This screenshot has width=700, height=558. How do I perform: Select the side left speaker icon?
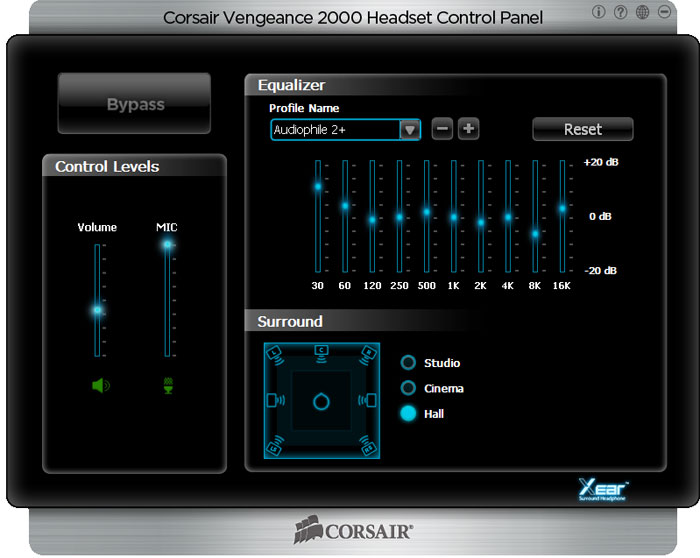[275, 400]
